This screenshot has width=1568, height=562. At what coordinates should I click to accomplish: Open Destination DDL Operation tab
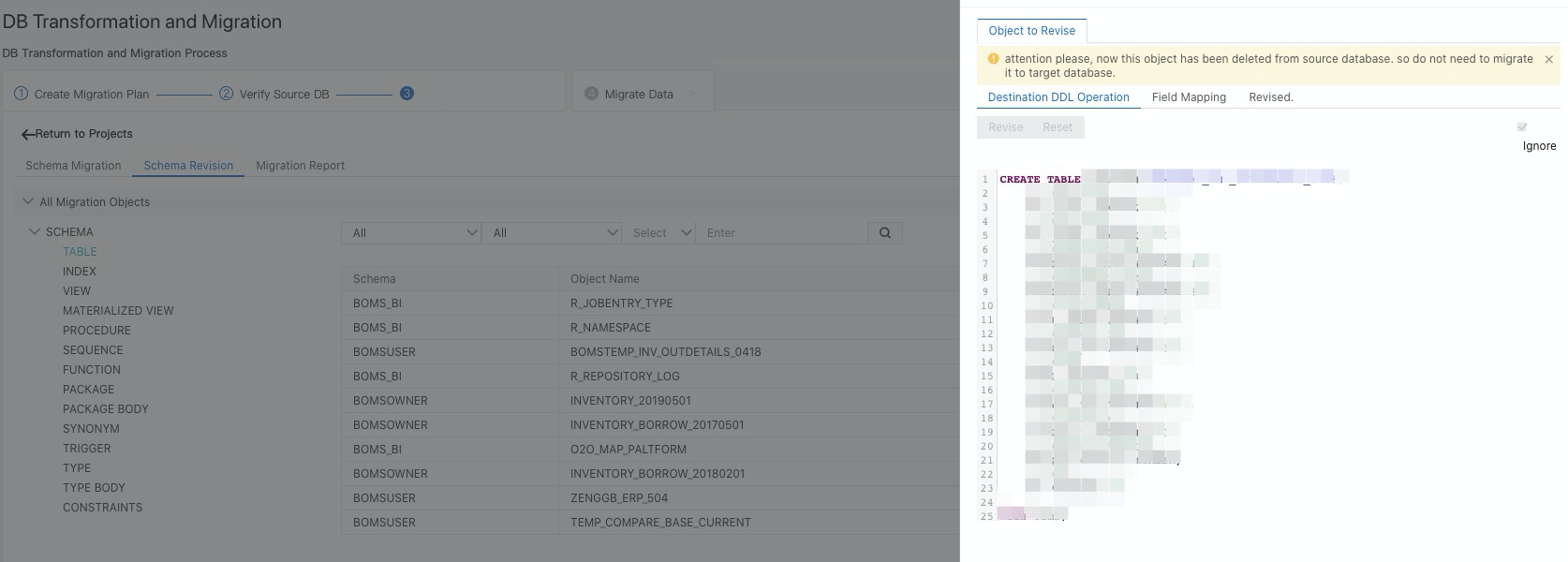coord(1058,97)
